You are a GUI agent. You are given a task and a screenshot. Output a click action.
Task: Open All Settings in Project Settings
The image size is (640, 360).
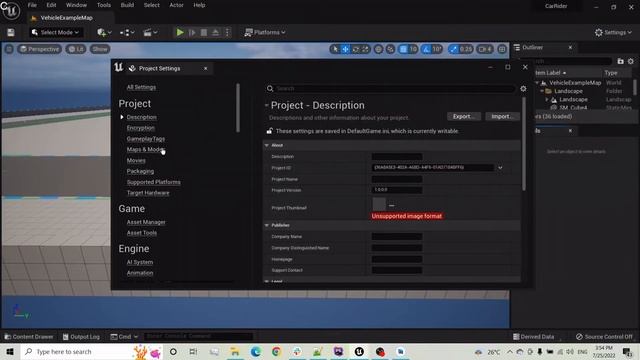tap(141, 87)
